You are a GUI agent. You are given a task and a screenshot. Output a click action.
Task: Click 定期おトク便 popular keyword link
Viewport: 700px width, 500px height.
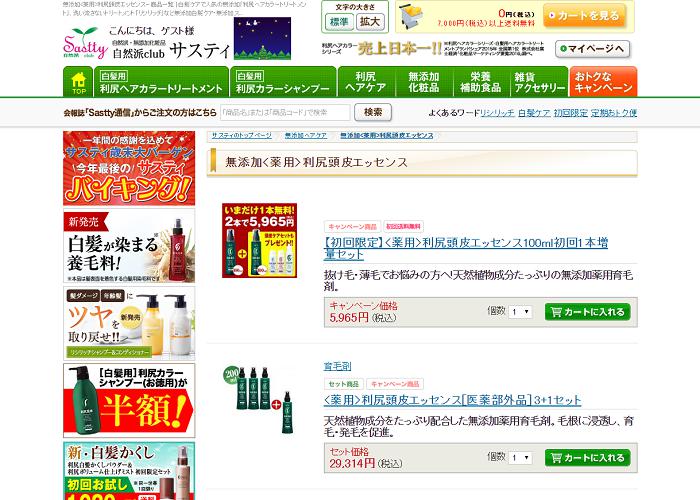(x=614, y=113)
